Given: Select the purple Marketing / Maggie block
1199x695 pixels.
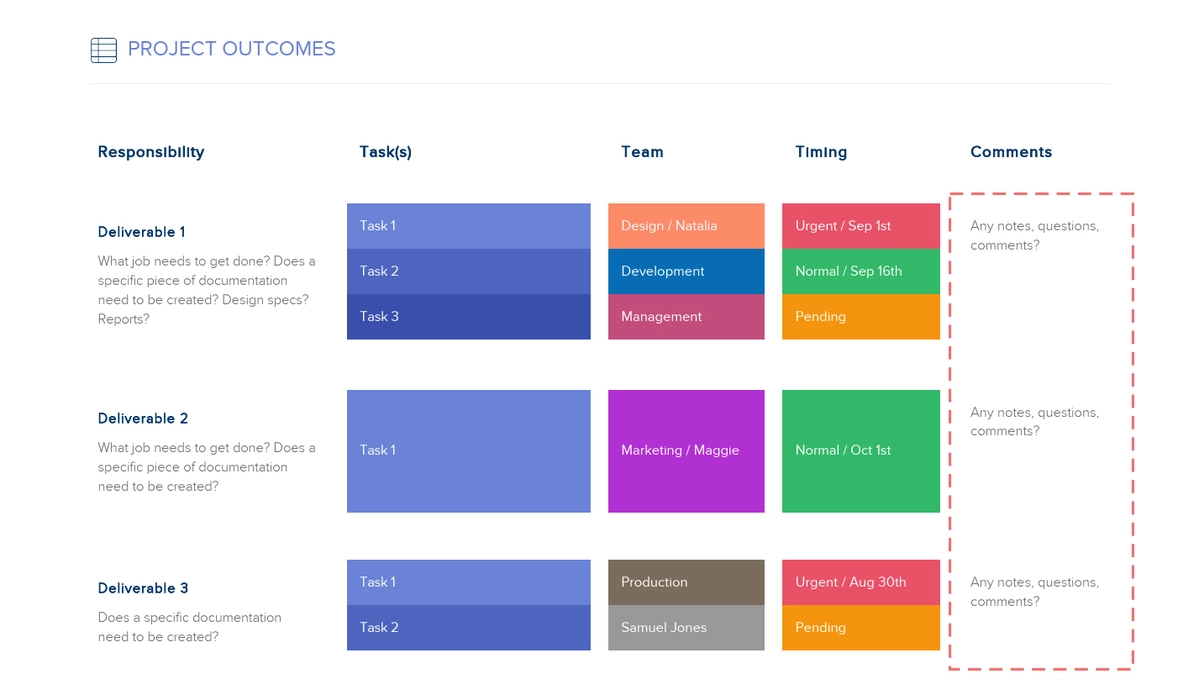Looking at the screenshot, I should coord(686,451).
